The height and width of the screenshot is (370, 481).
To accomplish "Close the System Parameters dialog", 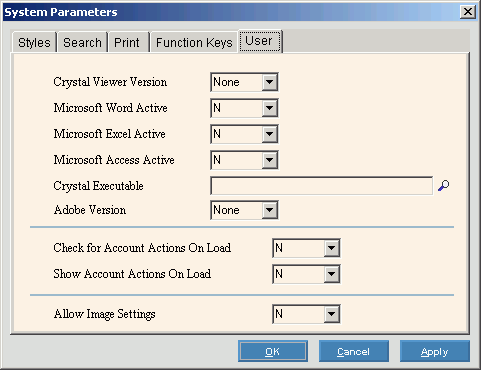I will pos(468,12).
